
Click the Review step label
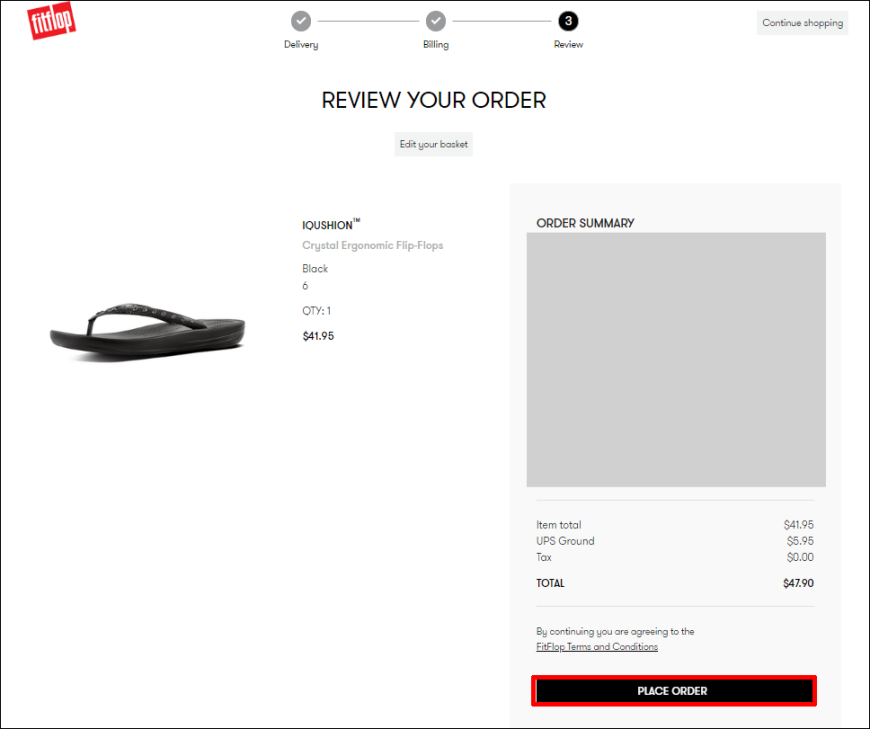(568, 44)
